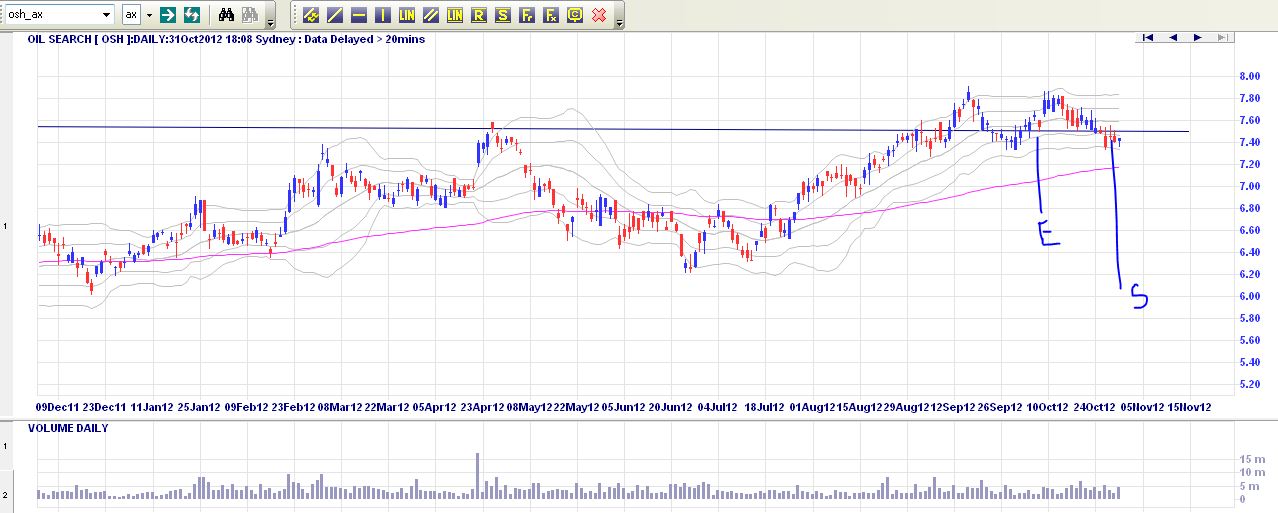Viewport: 1278px width, 513px height.
Task: Click the 15Nov12 date axis label
Action: pos(1190,407)
